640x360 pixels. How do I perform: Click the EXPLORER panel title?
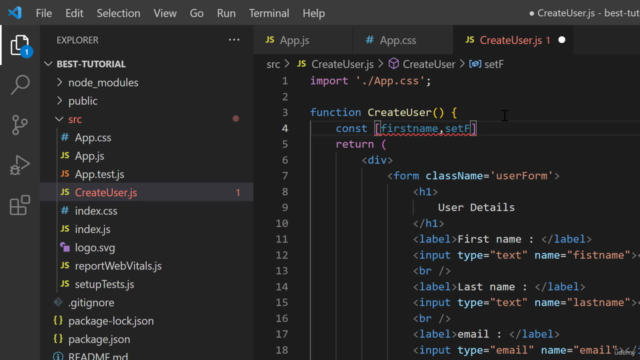(78, 40)
